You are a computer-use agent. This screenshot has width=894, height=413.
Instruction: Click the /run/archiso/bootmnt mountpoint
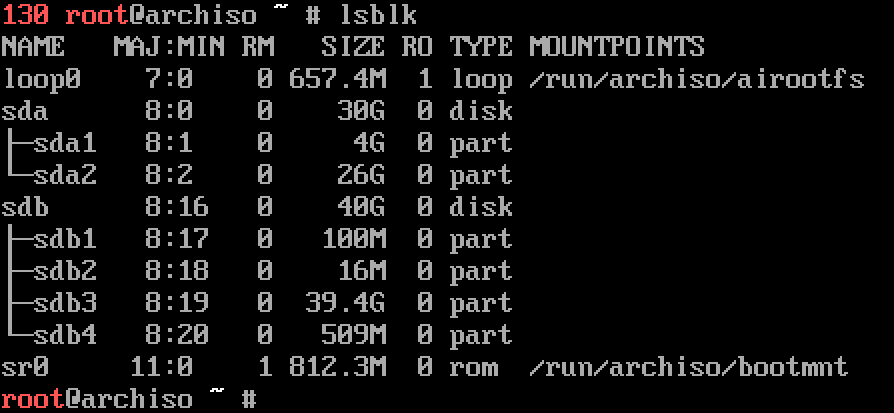click(689, 368)
